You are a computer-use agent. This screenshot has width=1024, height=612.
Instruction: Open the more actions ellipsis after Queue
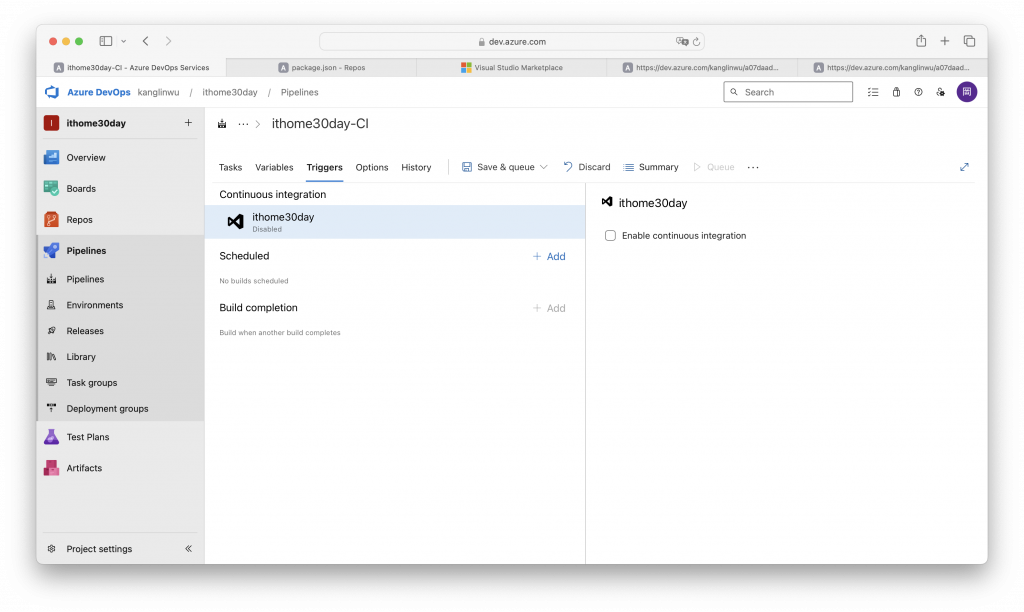click(753, 167)
